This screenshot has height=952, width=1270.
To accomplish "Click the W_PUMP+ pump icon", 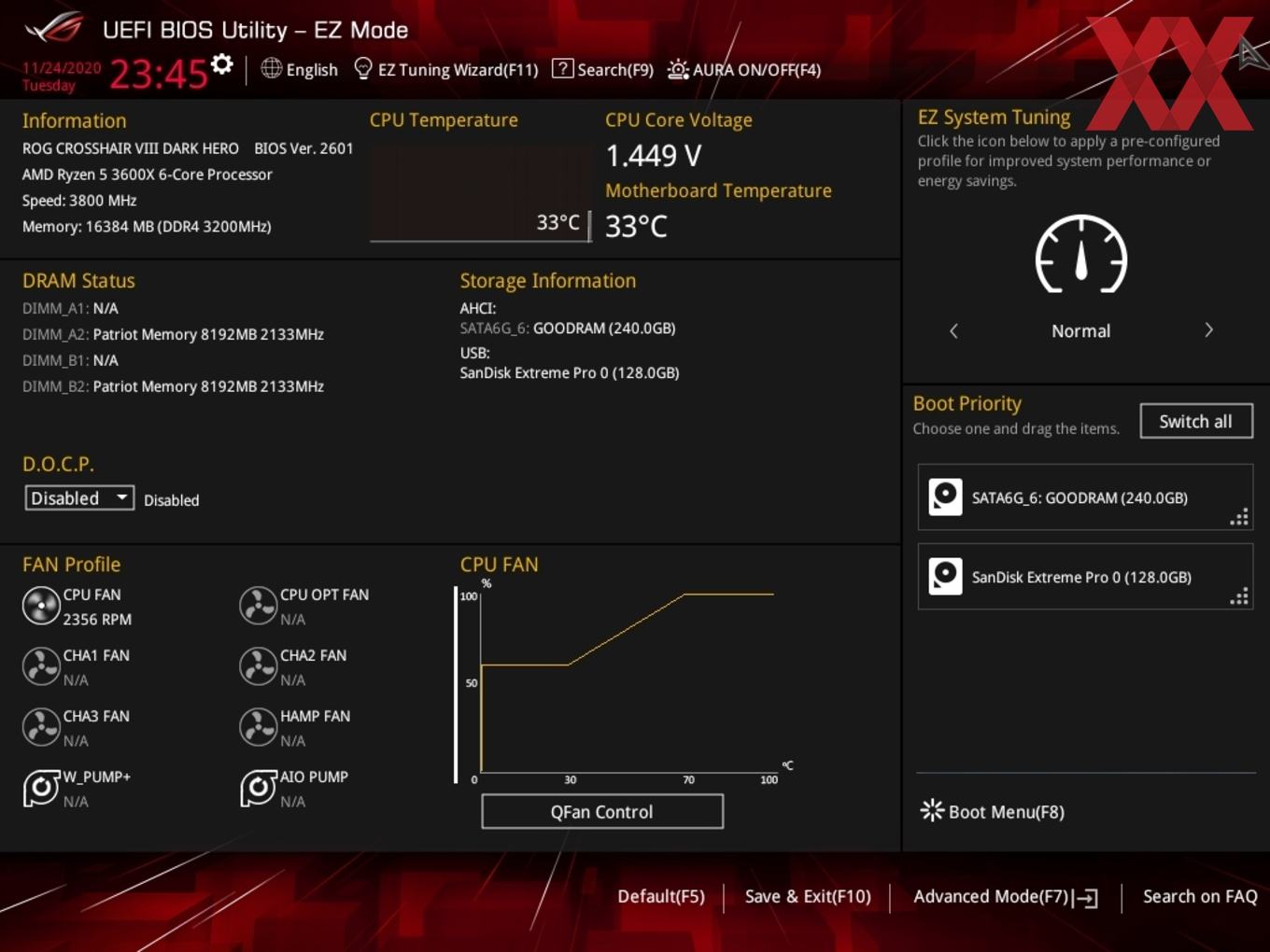I will point(41,788).
